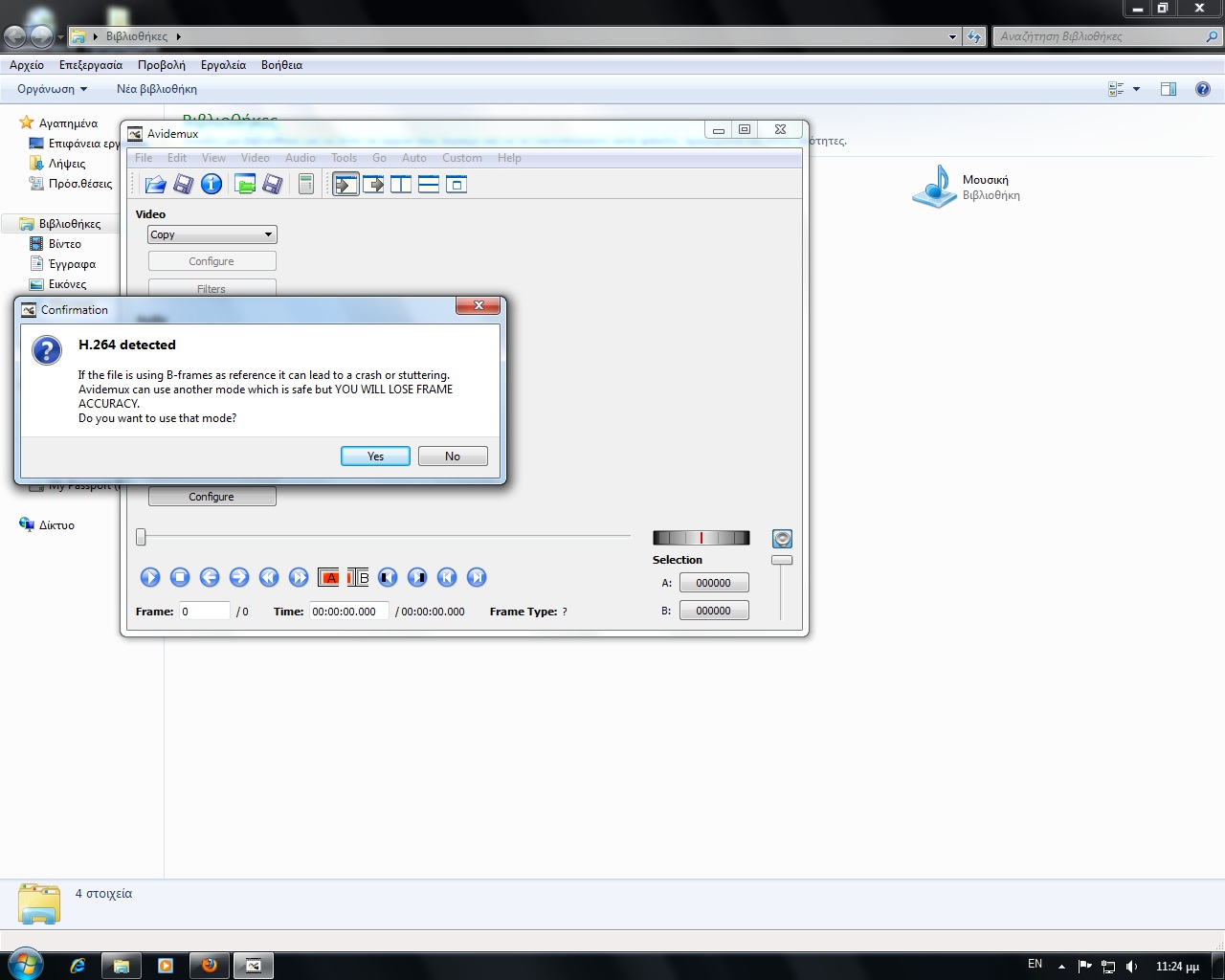This screenshot has width=1225, height=980.
Task: Open the Calculator icon in Avidemux toolbar
Action: click(x=306, y=184)
